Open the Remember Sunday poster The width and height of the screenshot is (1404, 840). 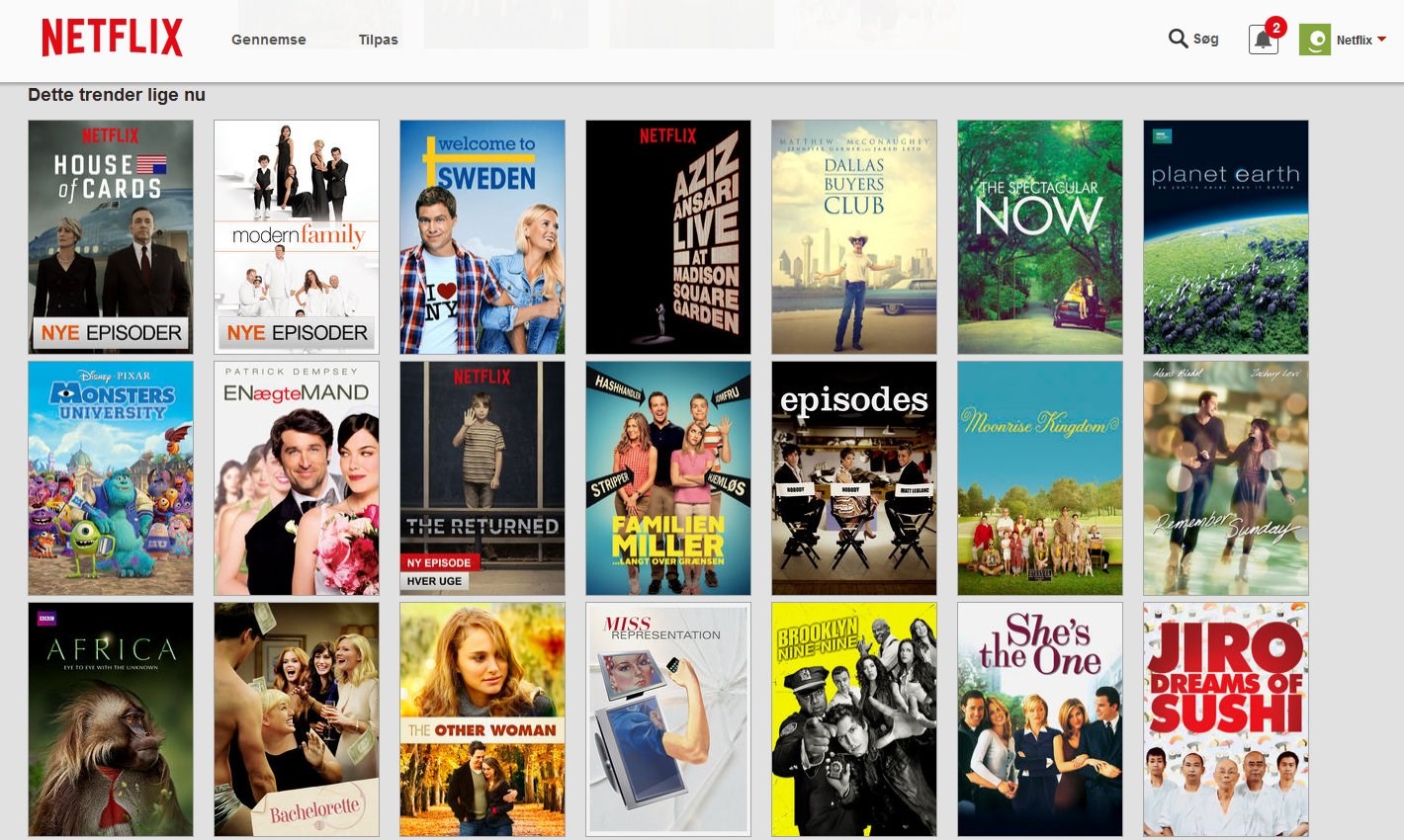click(1226, 478)
